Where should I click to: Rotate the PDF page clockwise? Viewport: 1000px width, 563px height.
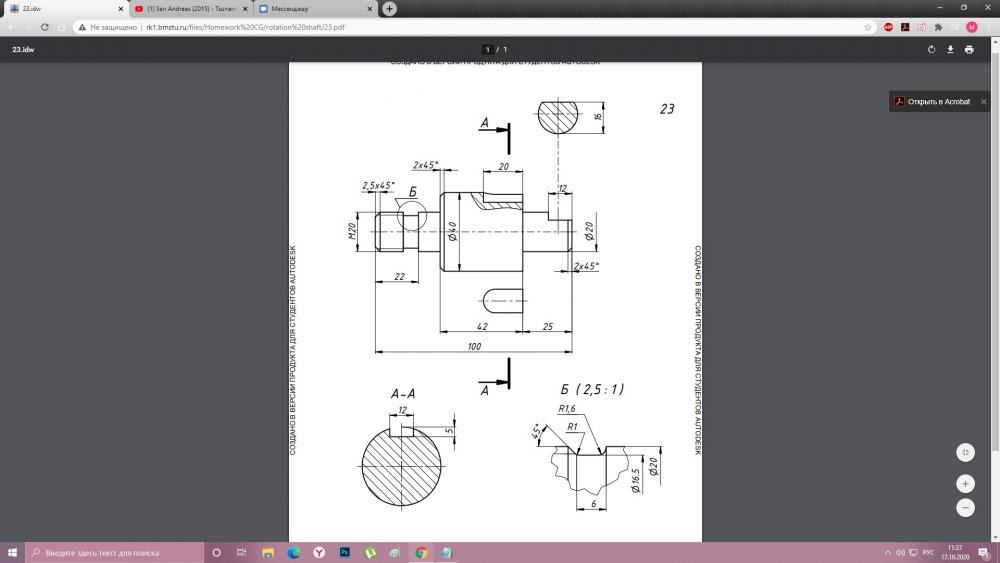[931, 49]
